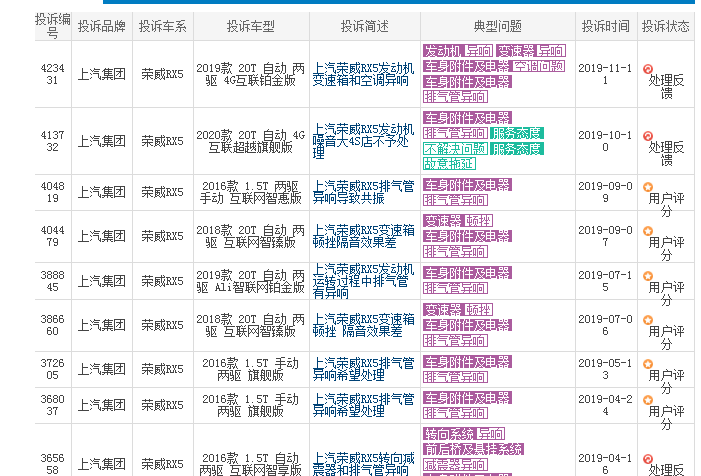Click 上汽集团 brand cell in complaint 372605 row
This screenshot has height=476, width=701.
(x=101, y=369)
